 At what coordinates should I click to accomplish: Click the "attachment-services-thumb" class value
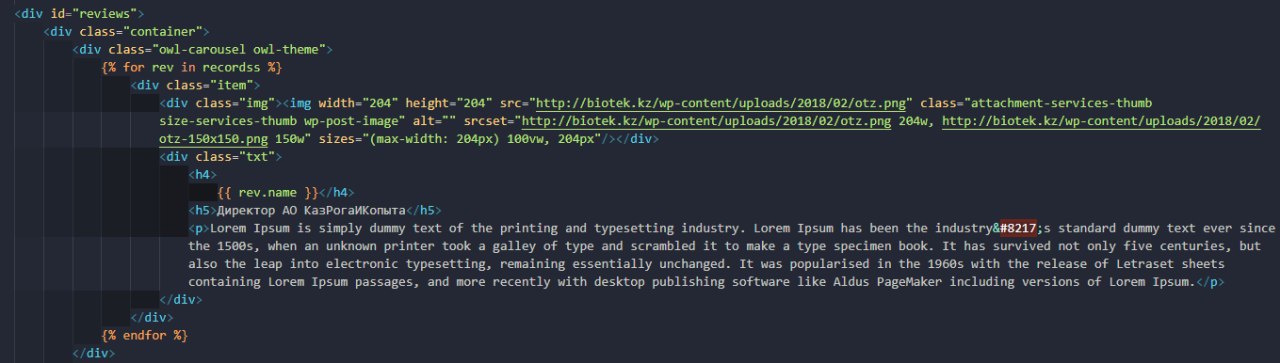(x=1062, y=103)
